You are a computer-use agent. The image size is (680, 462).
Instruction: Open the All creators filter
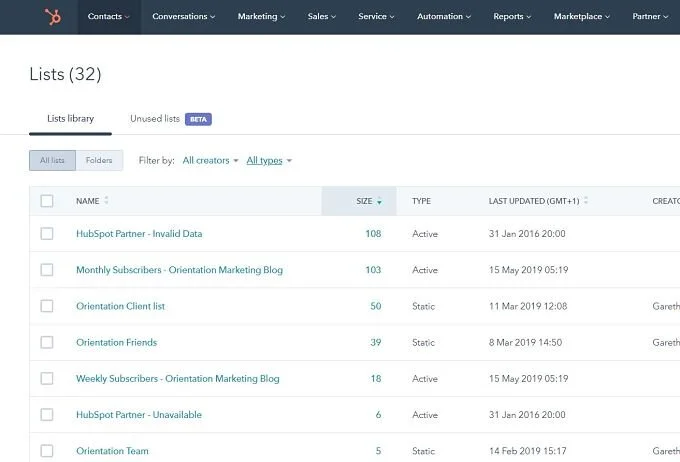click(x=210, y=161)
